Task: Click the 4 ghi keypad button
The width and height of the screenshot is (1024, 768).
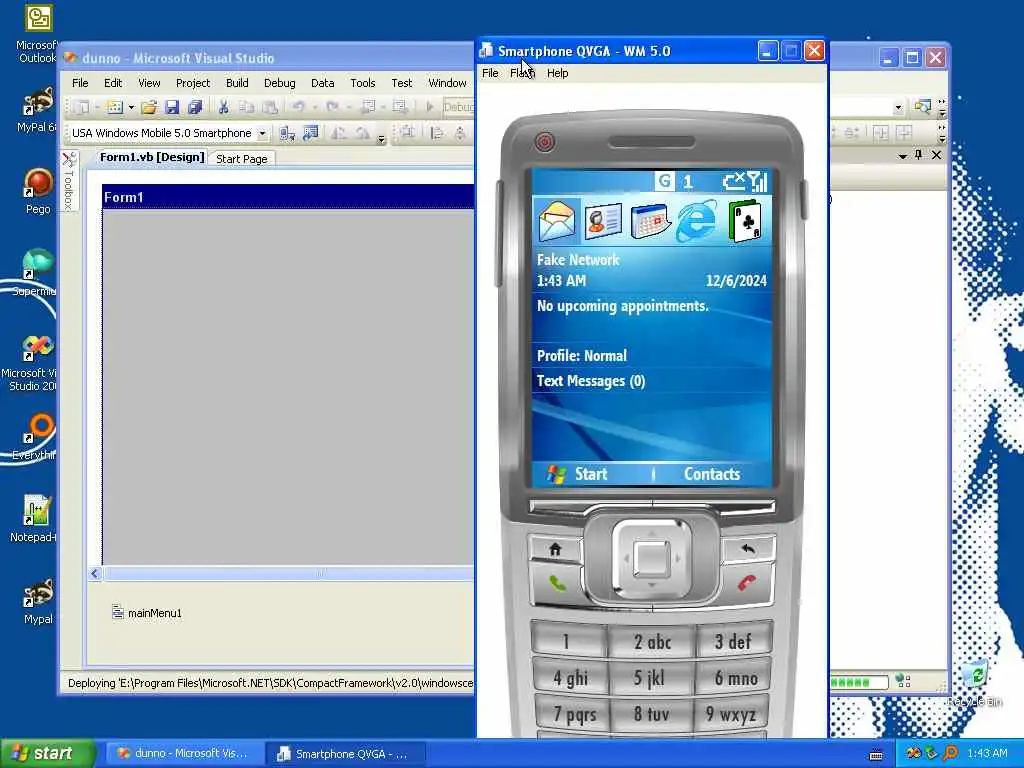Action: pyautogui.click(x=569, y=679)
